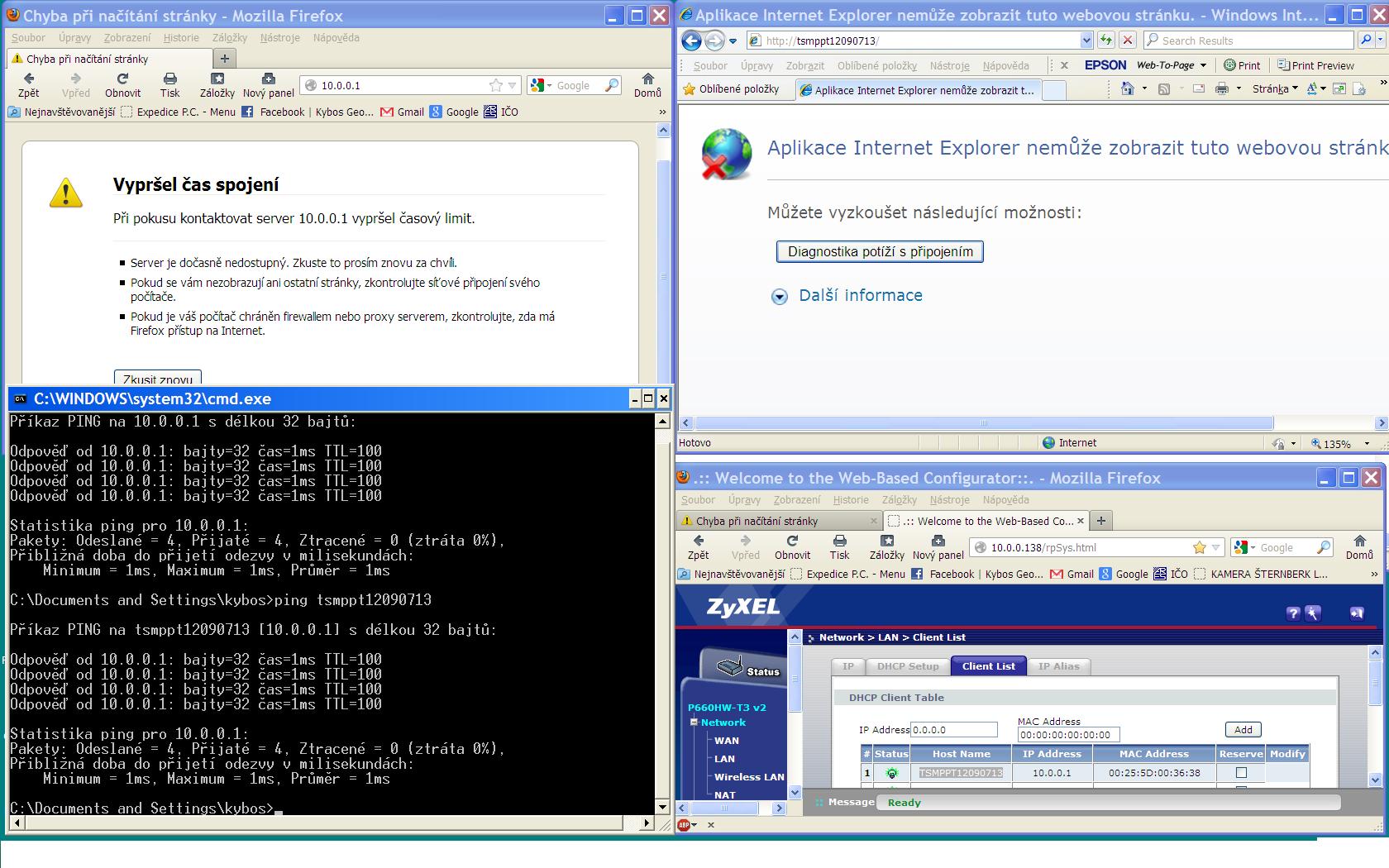Open Historie menu in the error-page Firefox window

[181, 37]
